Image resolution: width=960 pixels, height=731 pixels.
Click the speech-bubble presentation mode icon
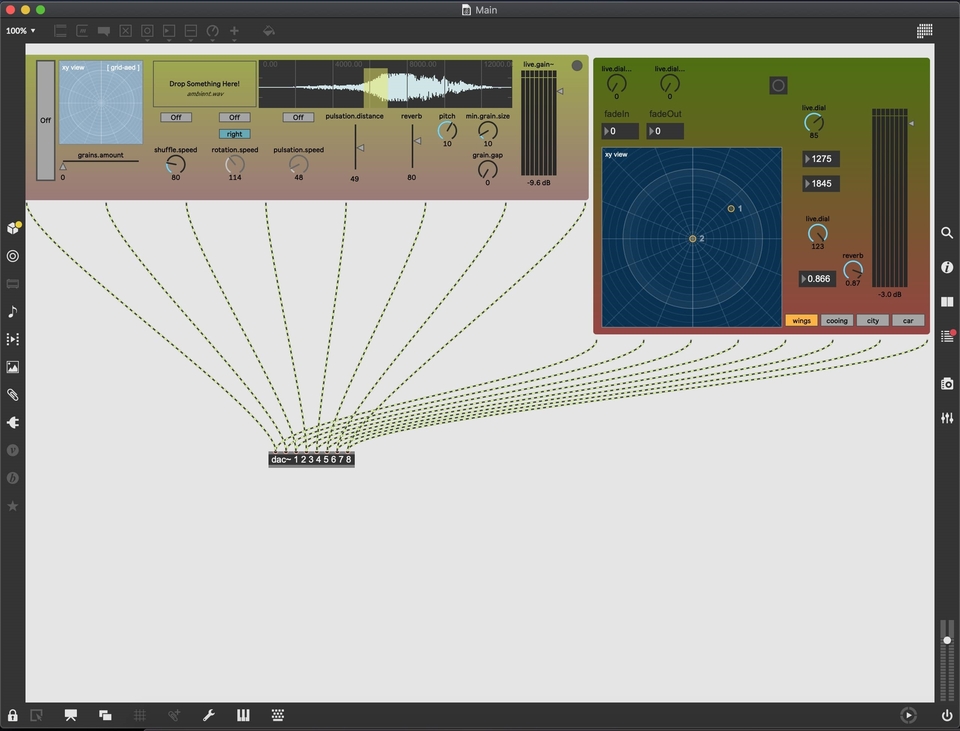coord(71,715)
